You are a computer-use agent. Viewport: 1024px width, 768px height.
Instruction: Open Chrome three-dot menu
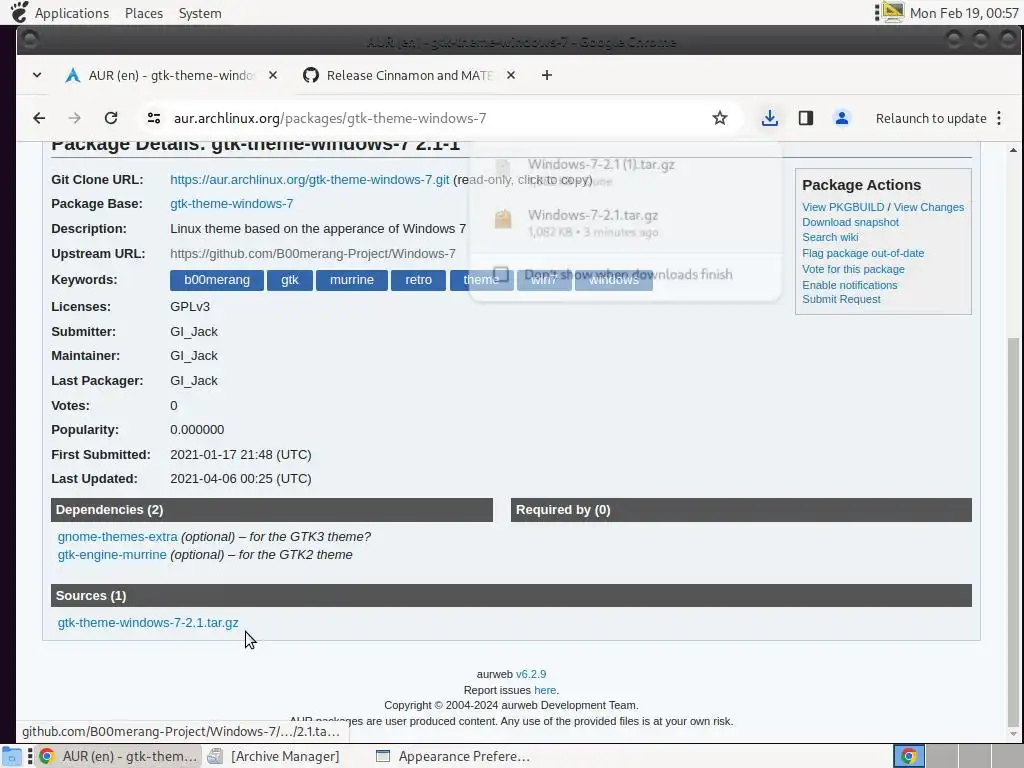coord(999,118)
